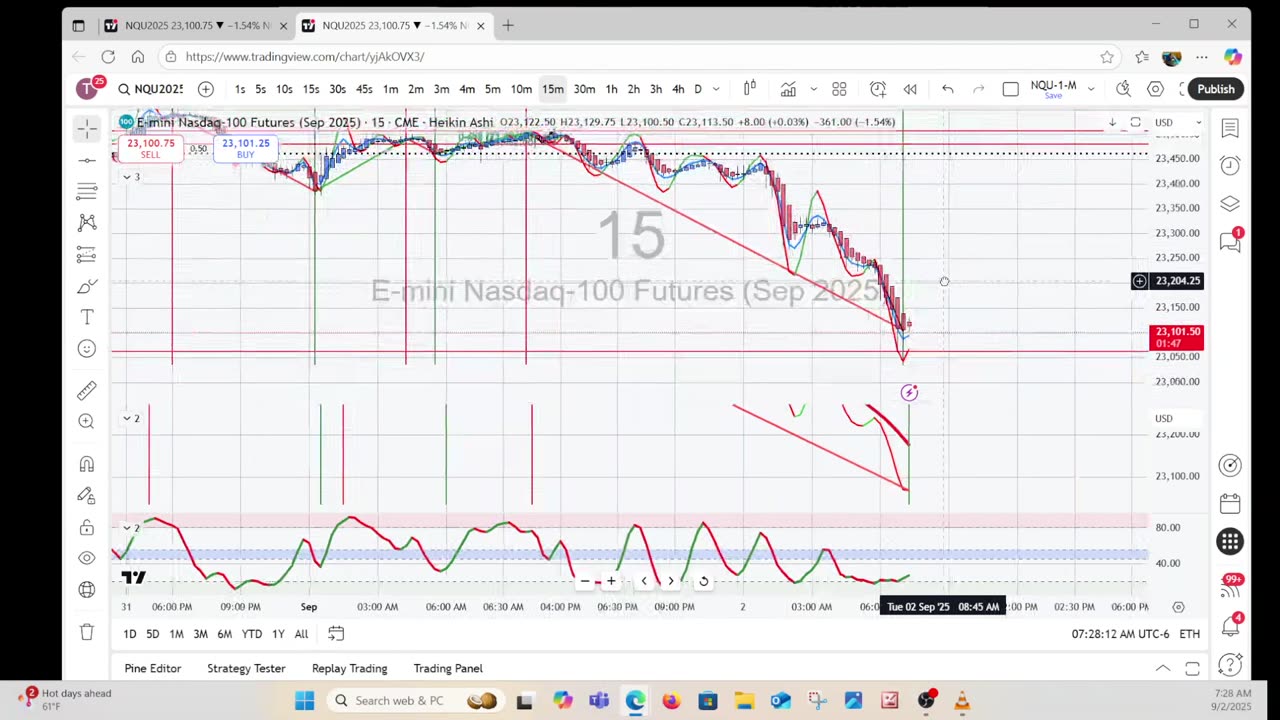
Task: Undo the last chart action
Action: click(x=947, y=89)
